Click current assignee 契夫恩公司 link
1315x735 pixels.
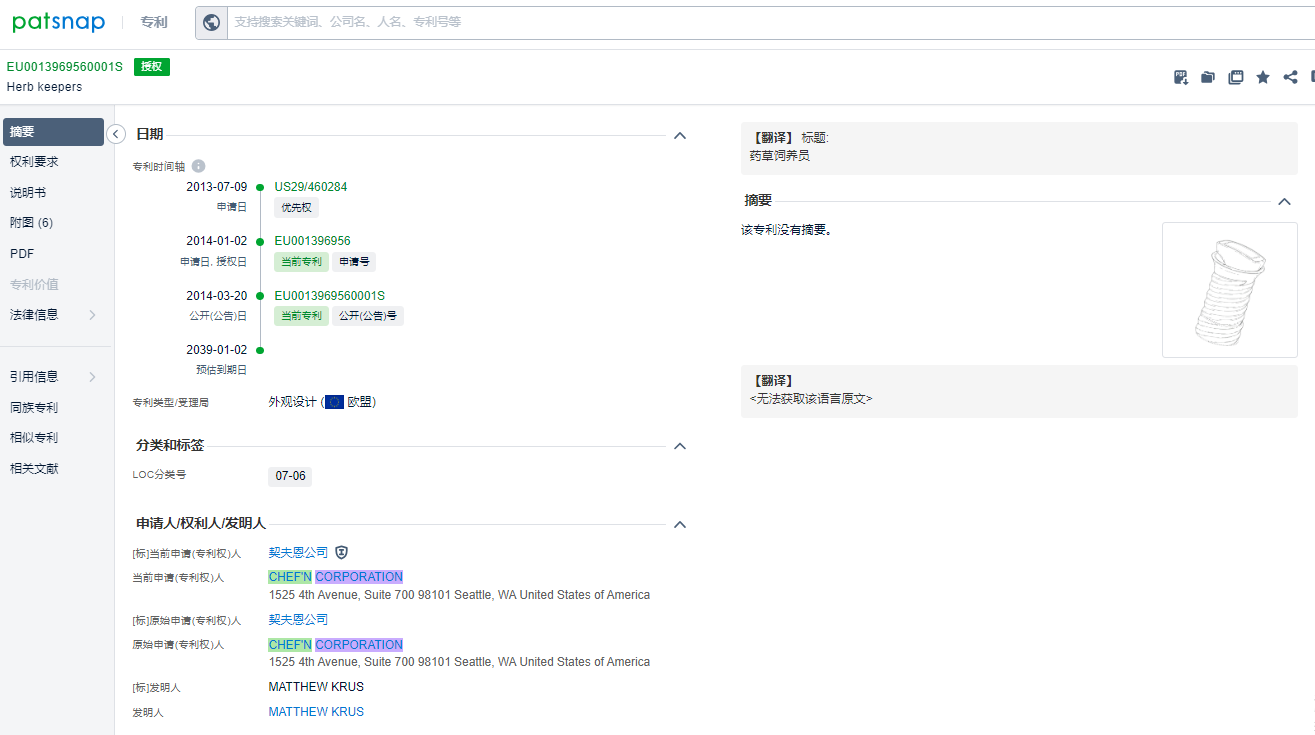[x=298, y=552]
